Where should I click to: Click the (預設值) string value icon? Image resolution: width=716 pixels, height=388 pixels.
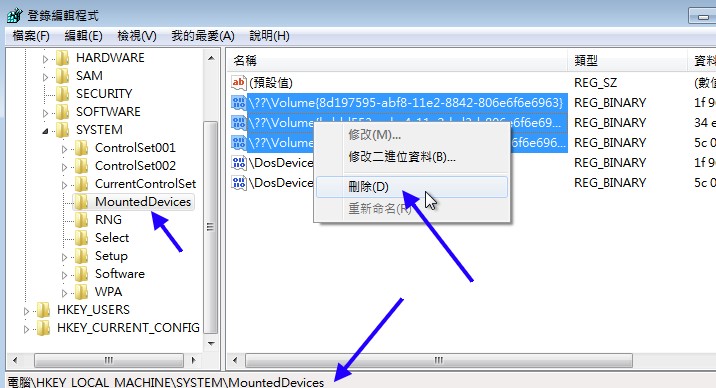click(x=238, y=83)
